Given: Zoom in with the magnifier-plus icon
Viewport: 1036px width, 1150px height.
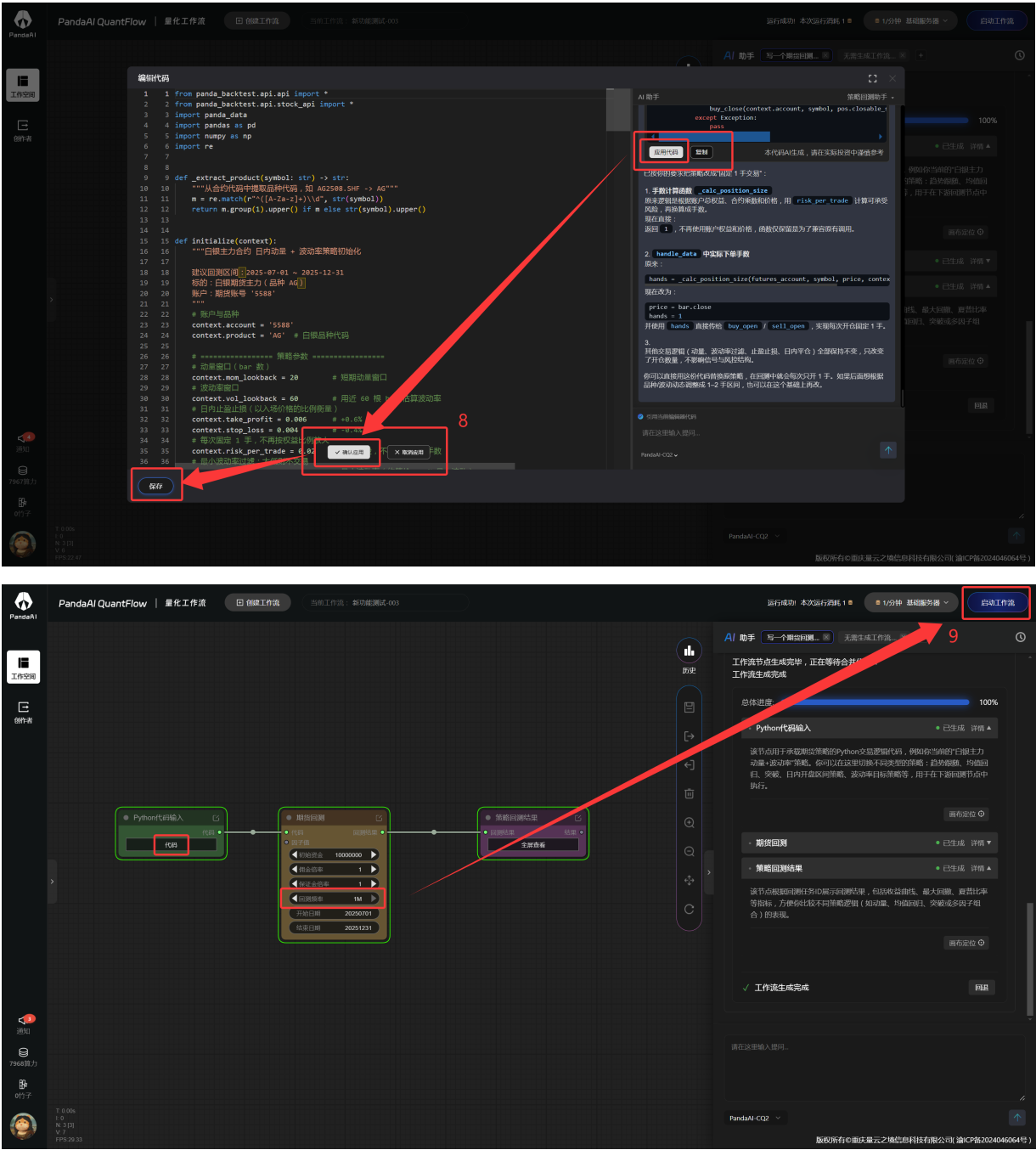Looking at the screenshot, I should point(689,822).
